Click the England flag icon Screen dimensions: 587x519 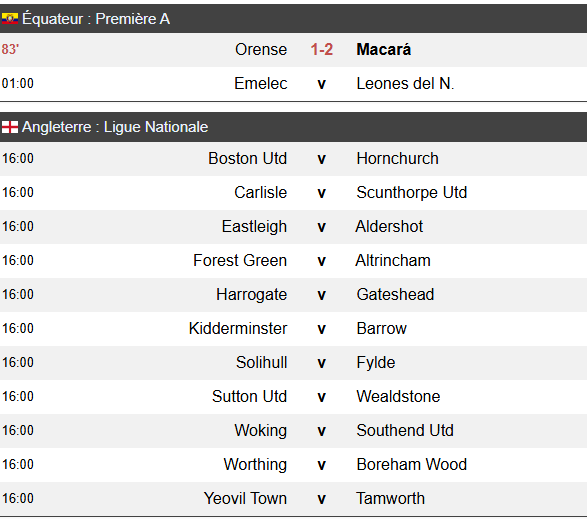10,127
